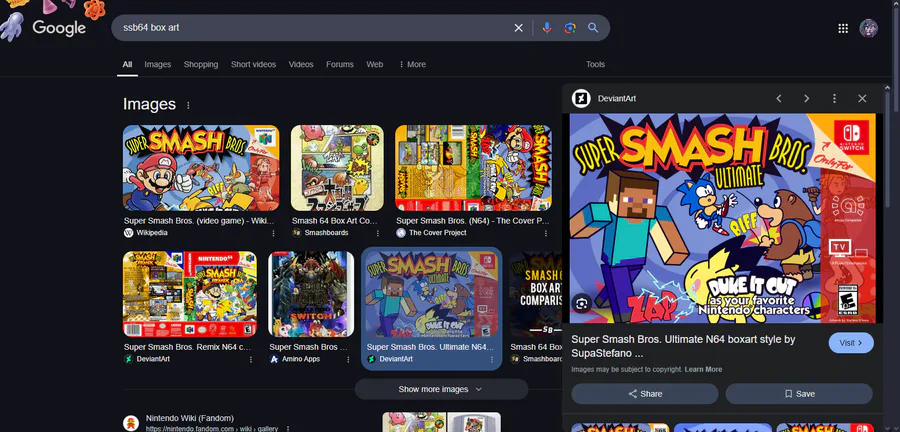
Task: Click the The Cover Project source label
Action: coord(437,233)
